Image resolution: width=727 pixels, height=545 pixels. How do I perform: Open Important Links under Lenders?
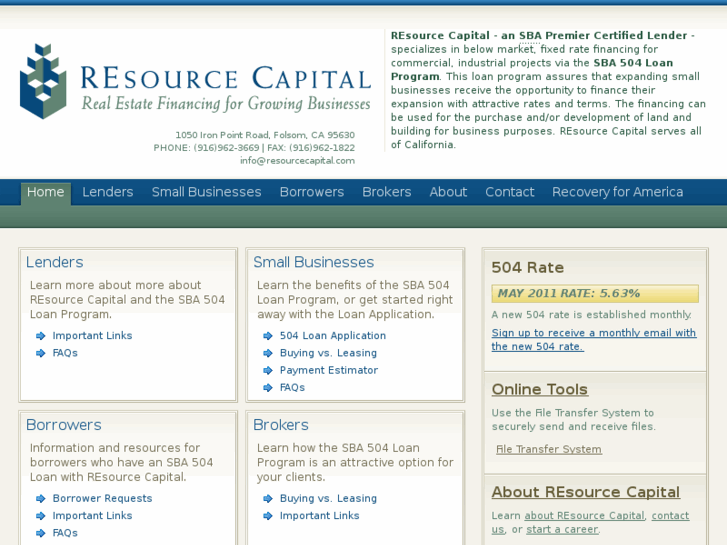click(92, 335)
